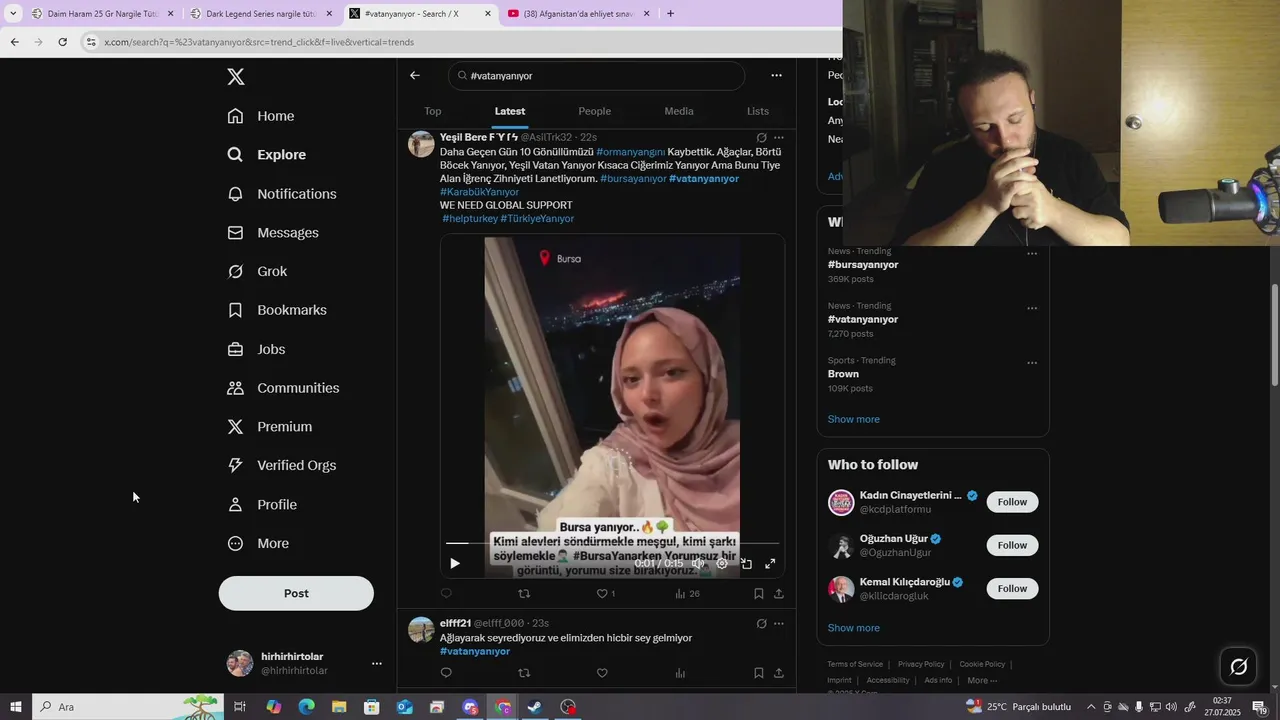Open video settings gear
1280x720 pixels.
pos(722,564)
